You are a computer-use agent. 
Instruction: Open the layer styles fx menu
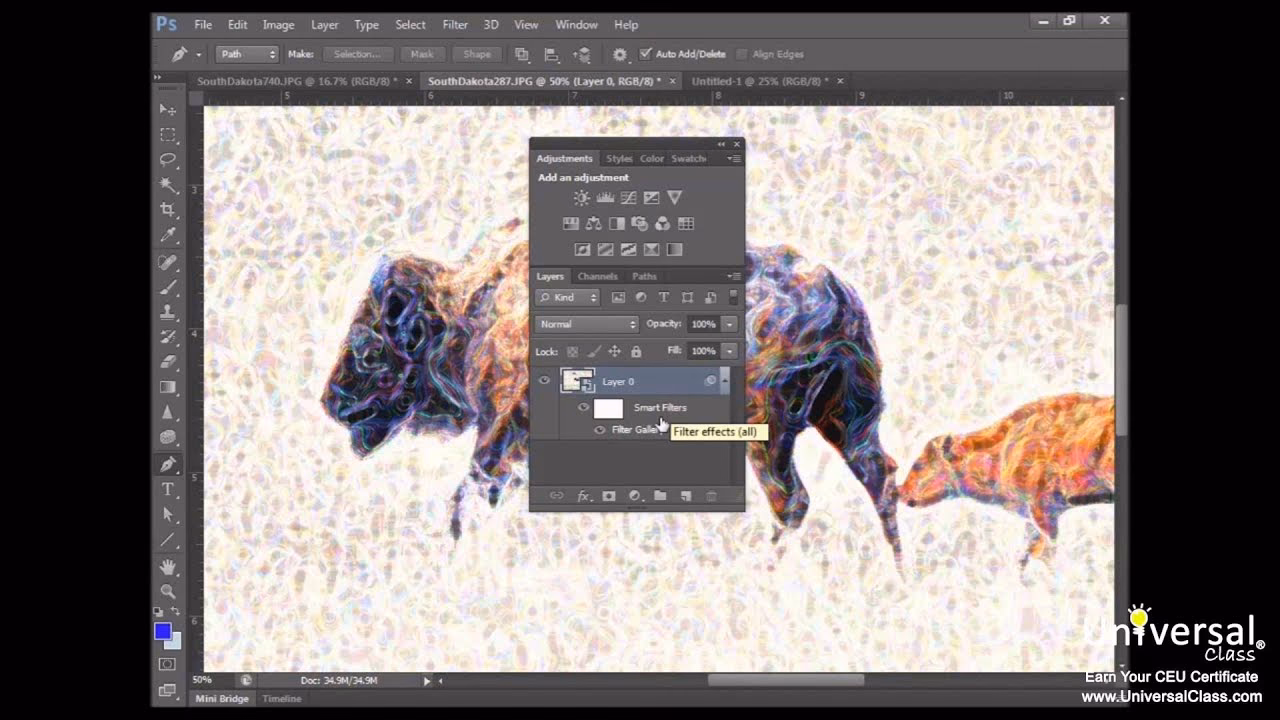coord(582,496)
